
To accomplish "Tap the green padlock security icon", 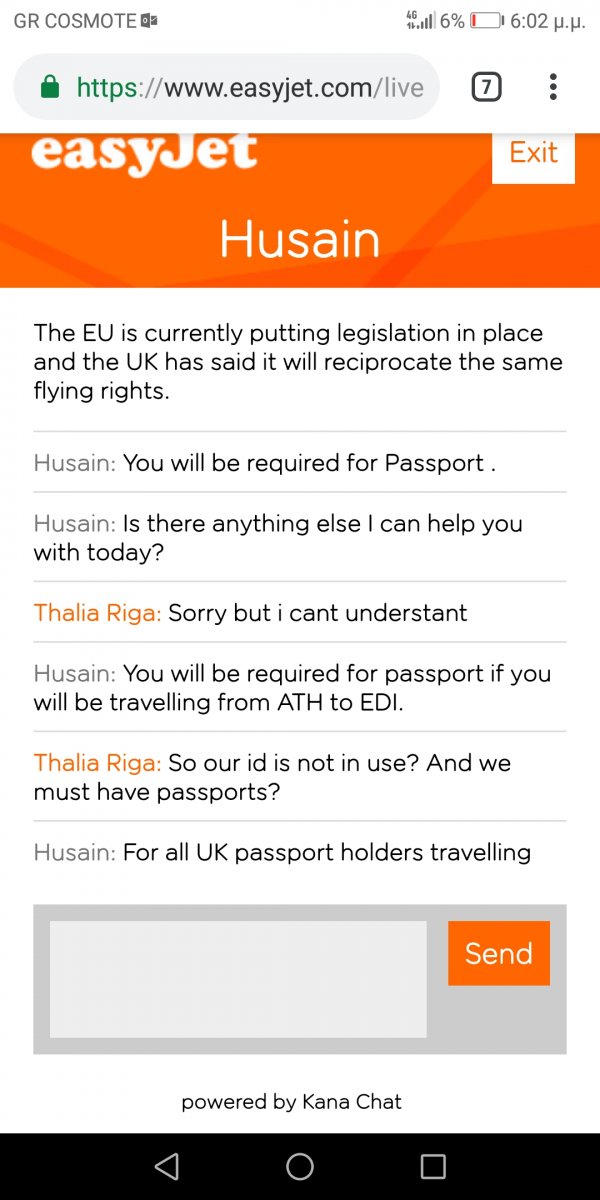I will (x=50, y=88).
